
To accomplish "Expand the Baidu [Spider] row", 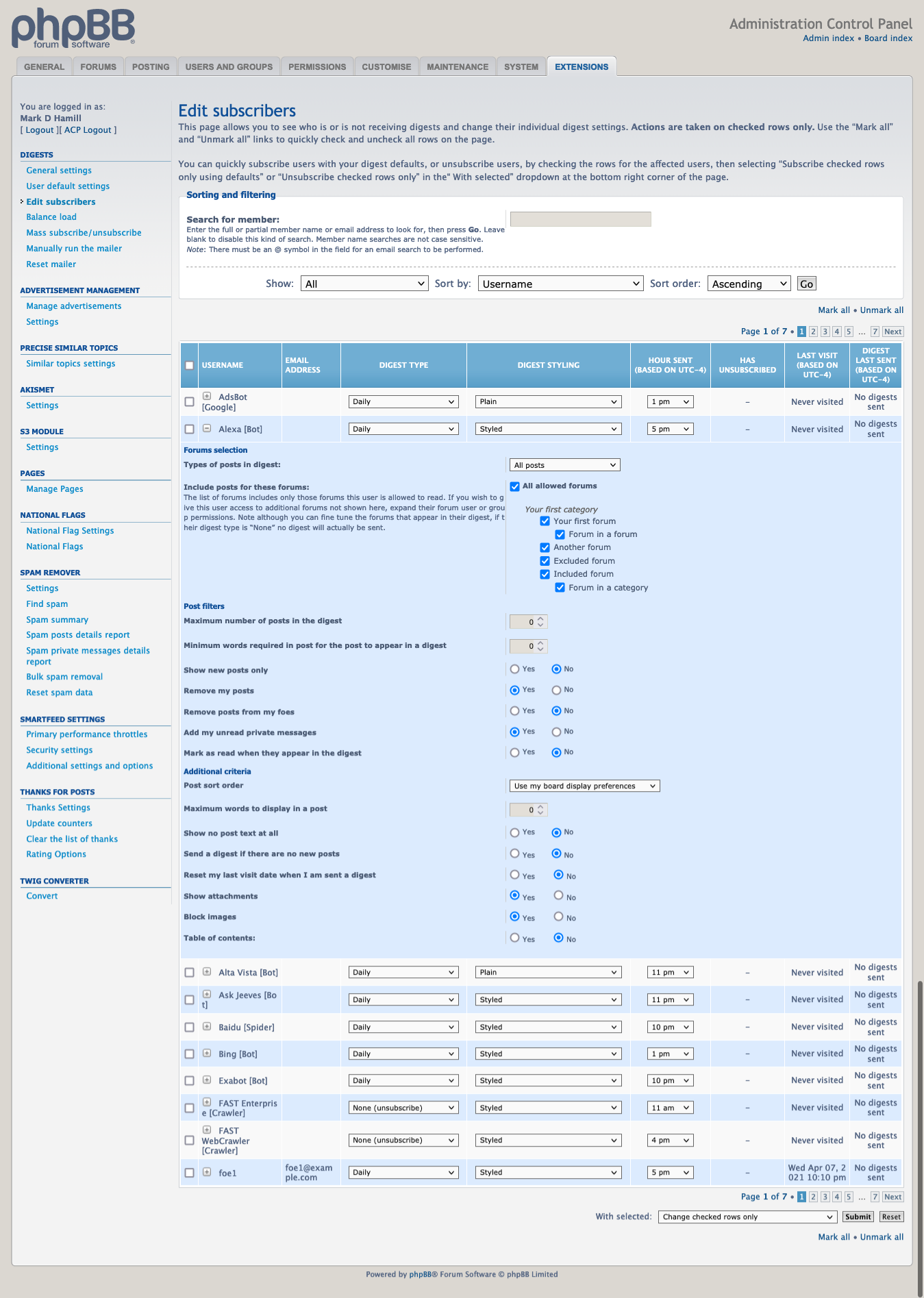I will 207,1027.
